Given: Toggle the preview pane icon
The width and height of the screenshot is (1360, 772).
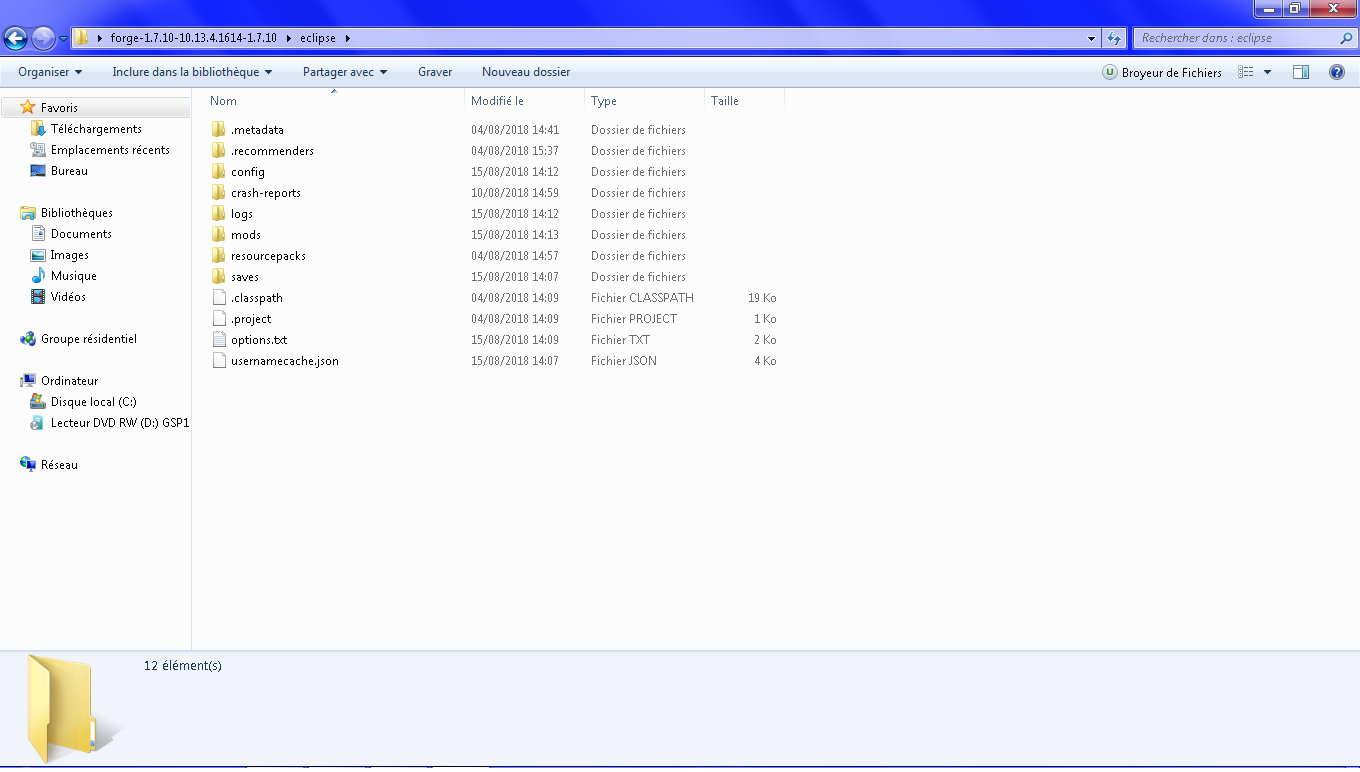Looking at the screenshot, I should pos(1300,72).
